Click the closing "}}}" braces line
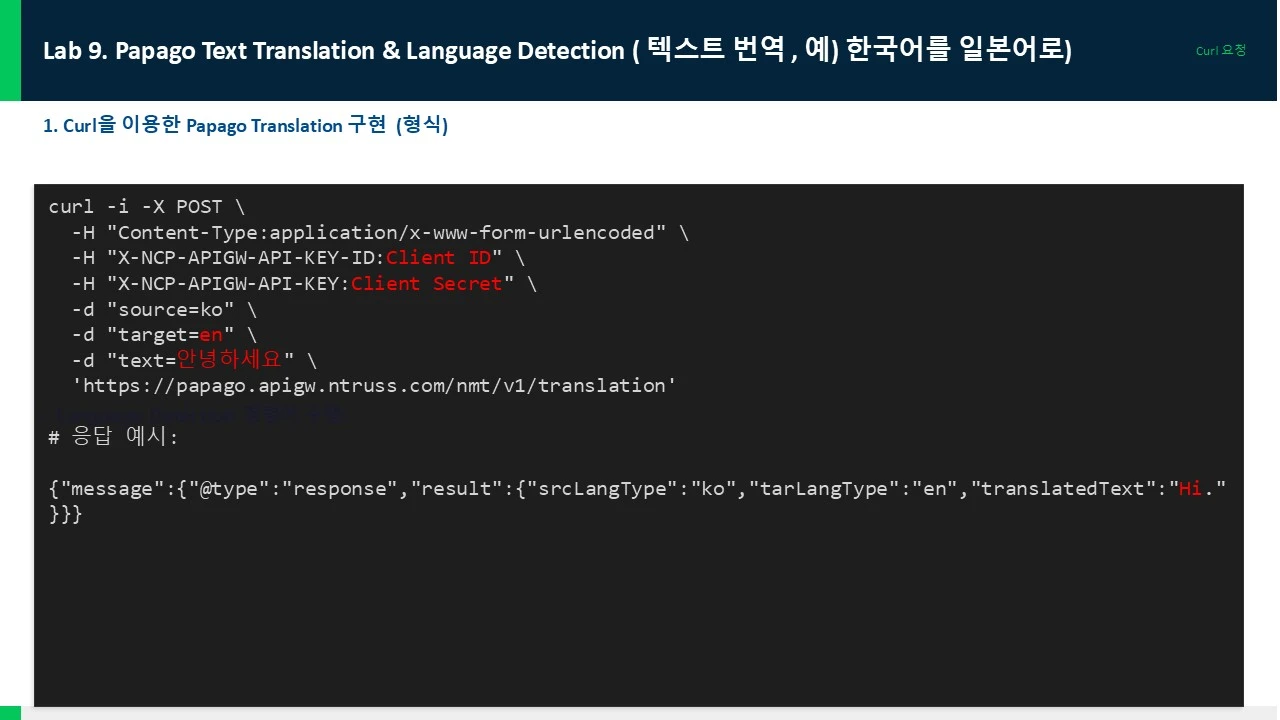1280x720 pixels. (66, 515)
